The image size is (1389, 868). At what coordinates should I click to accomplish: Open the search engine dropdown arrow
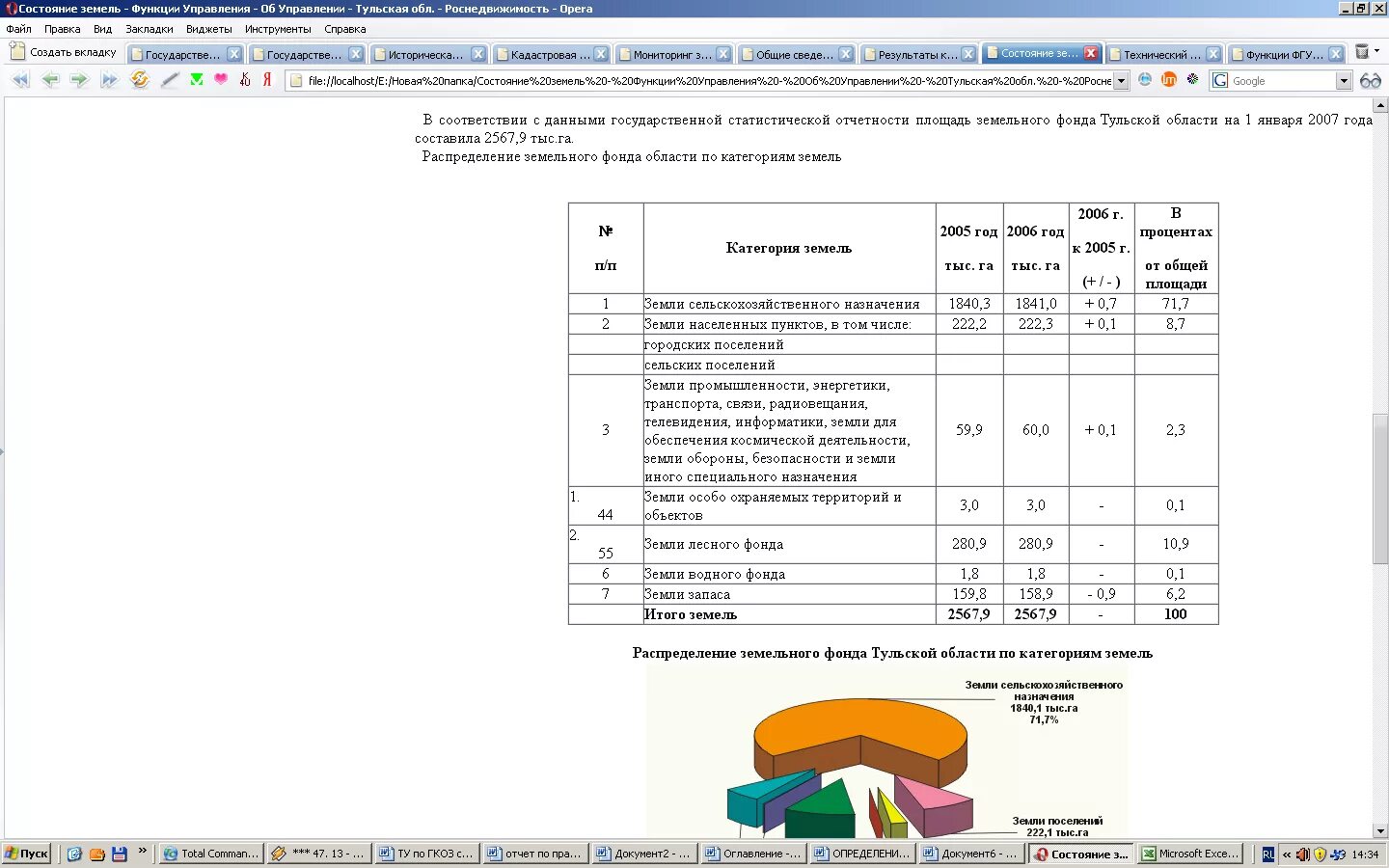pos(1344,81)
